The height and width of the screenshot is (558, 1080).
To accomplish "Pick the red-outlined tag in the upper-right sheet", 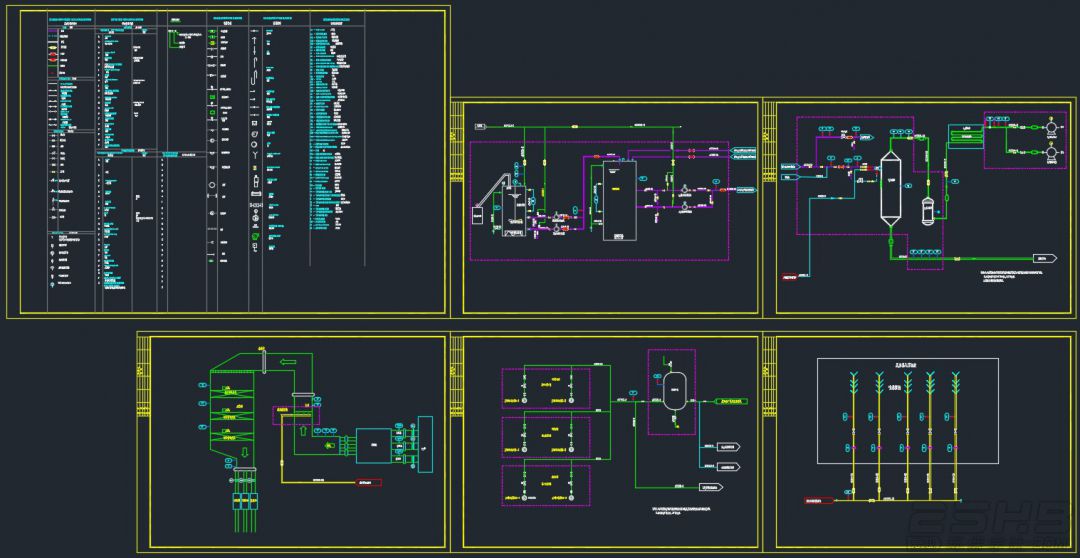I will (x=790, y=277).
